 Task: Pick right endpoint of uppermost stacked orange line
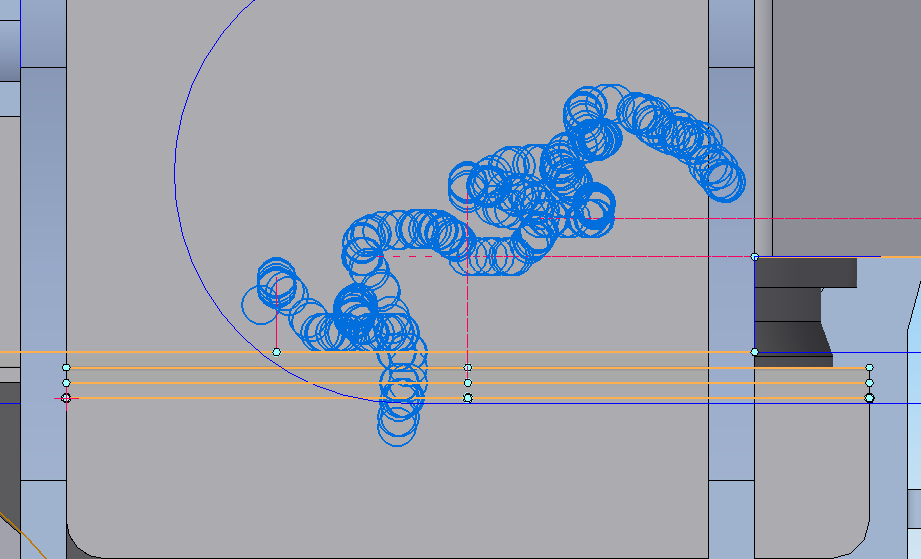pos(869,368)
